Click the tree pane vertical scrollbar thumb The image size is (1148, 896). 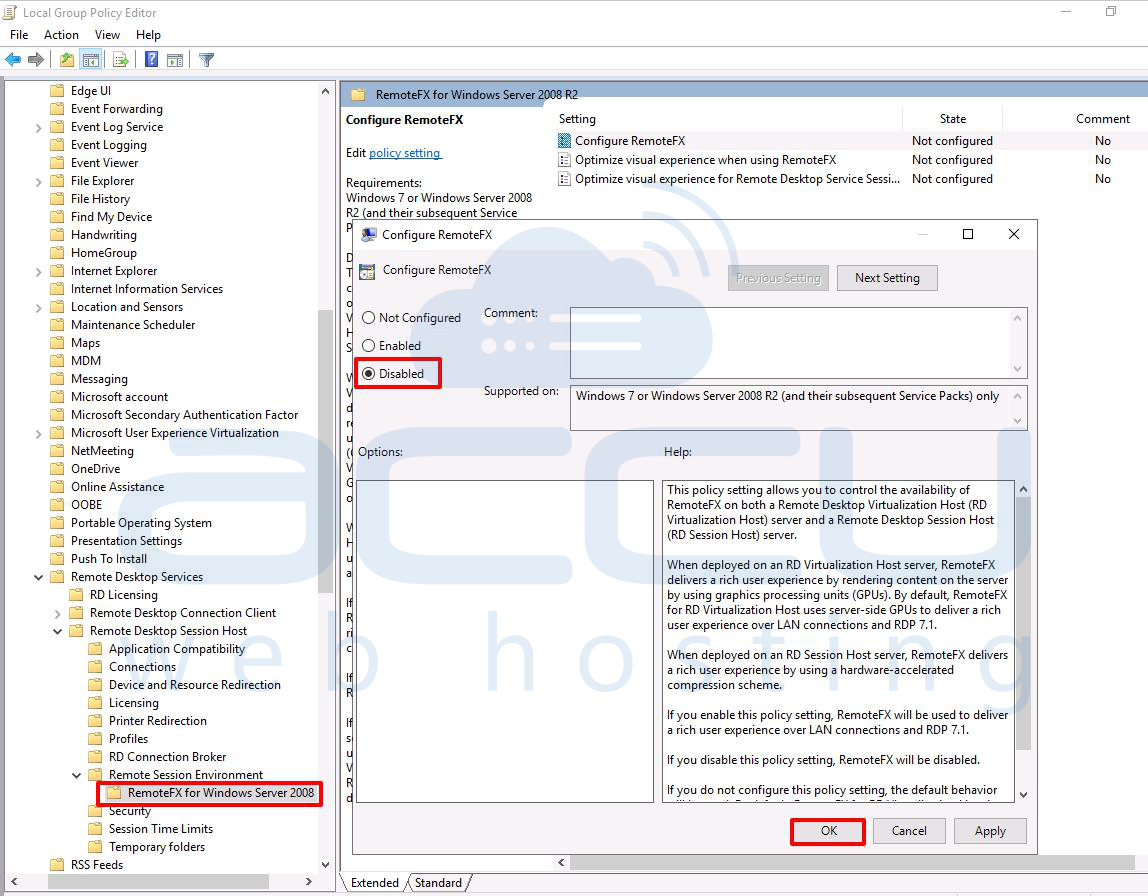pyautogui.click(x=325, y=451)
